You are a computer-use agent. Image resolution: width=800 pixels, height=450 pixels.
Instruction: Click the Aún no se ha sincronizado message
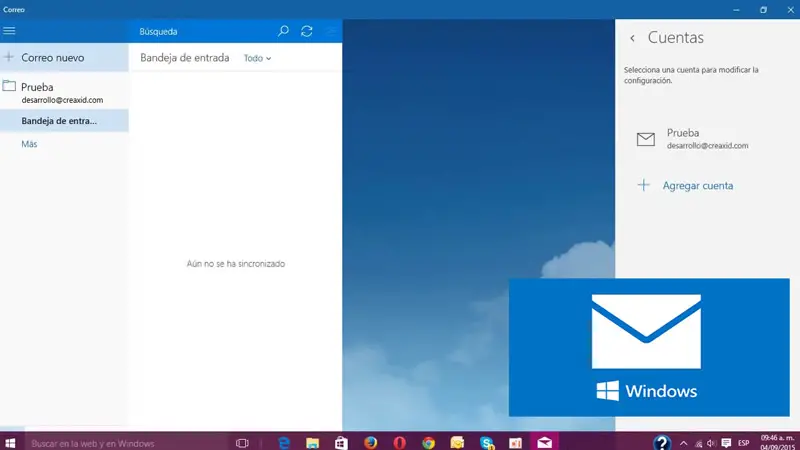pyautogui.click(x=236, y=264)
